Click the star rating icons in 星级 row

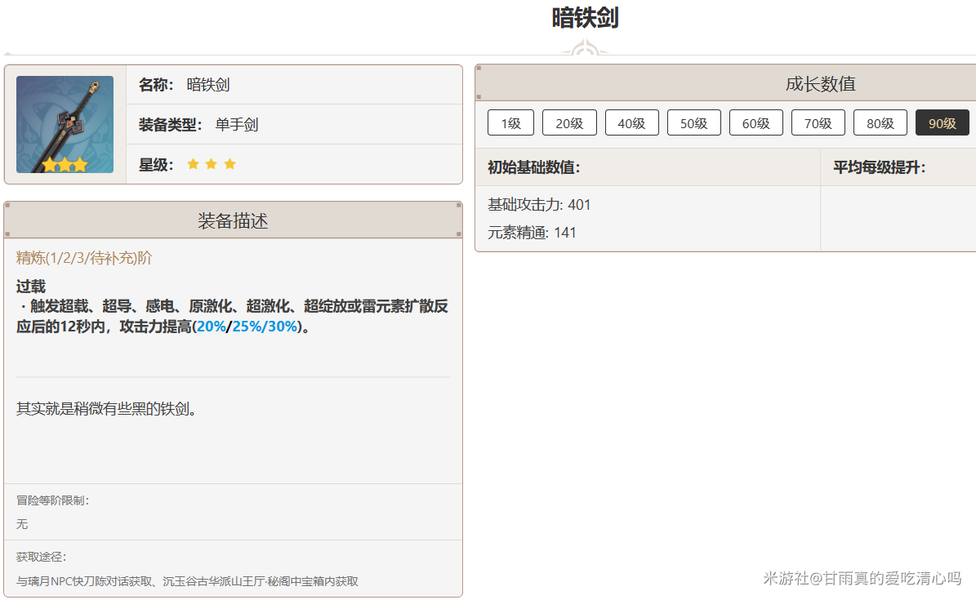tap(211, 164)
